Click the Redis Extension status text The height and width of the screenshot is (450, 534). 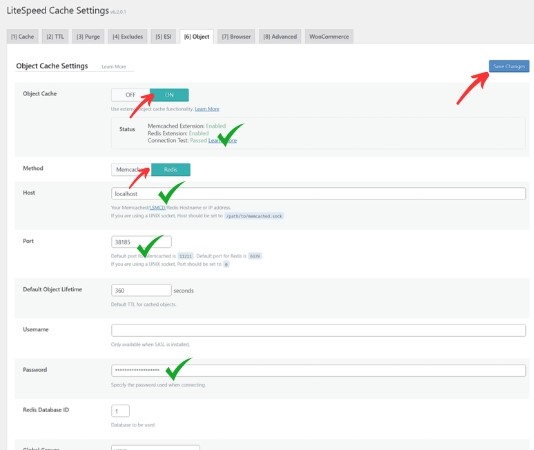178,133
